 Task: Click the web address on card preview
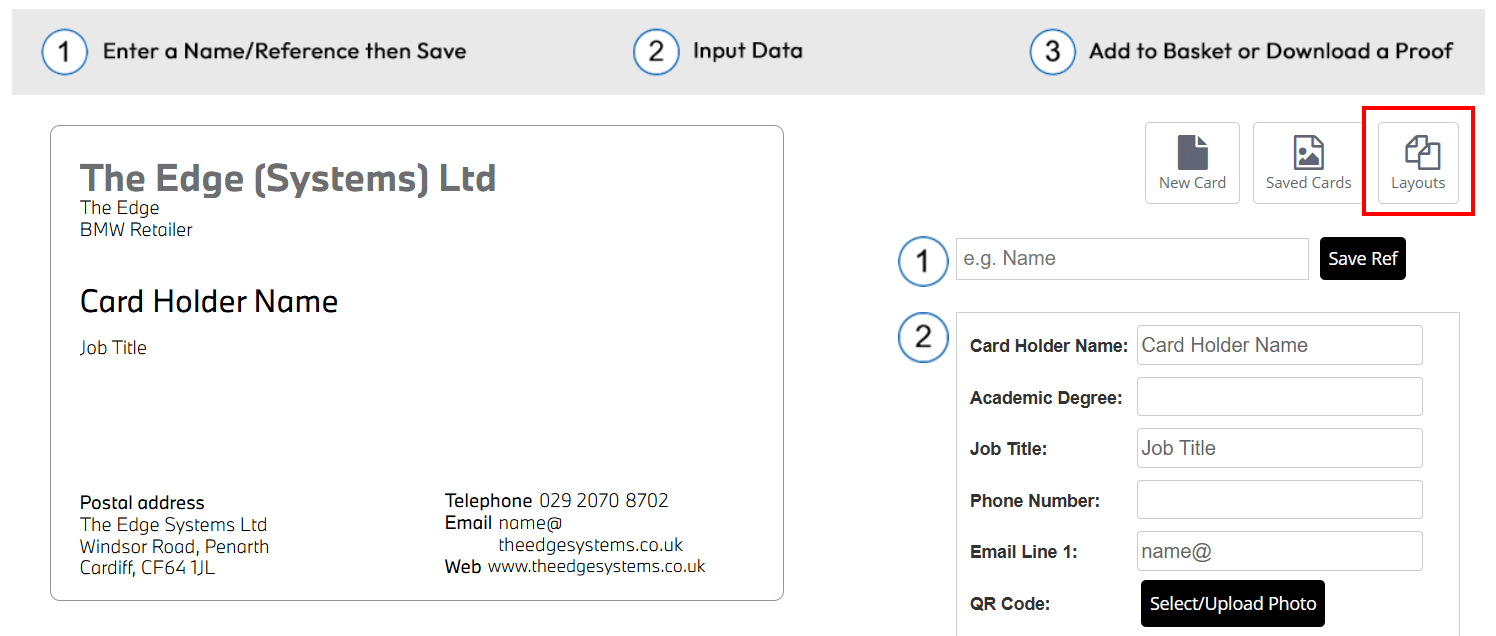596,567
